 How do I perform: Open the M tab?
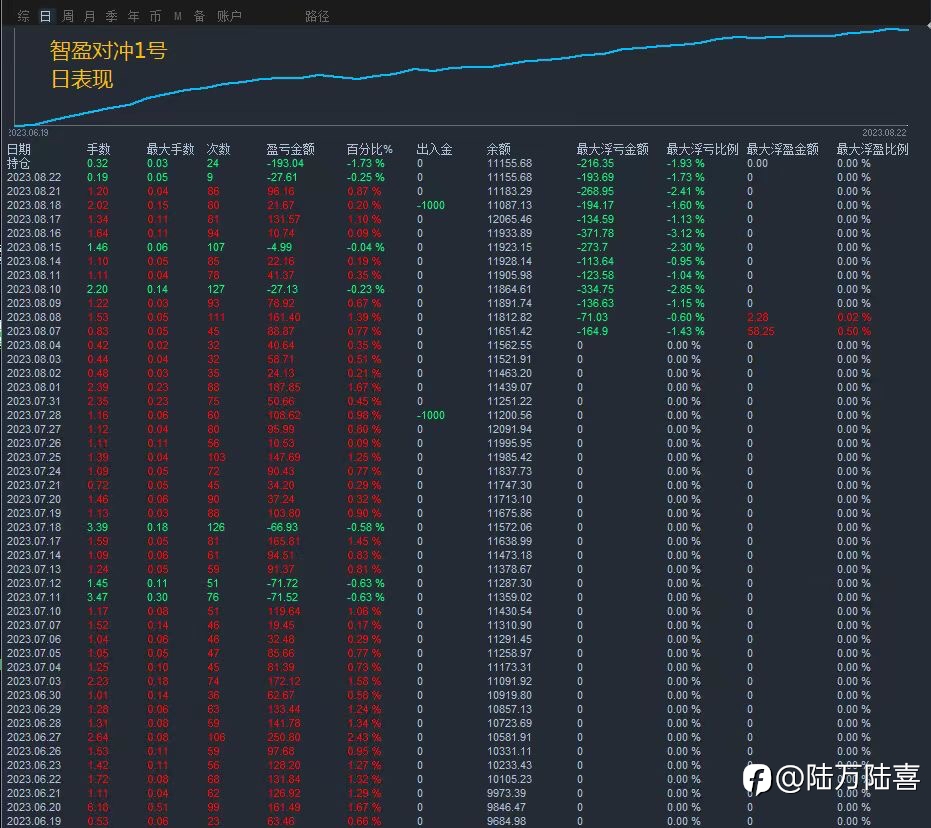point(178,16)
